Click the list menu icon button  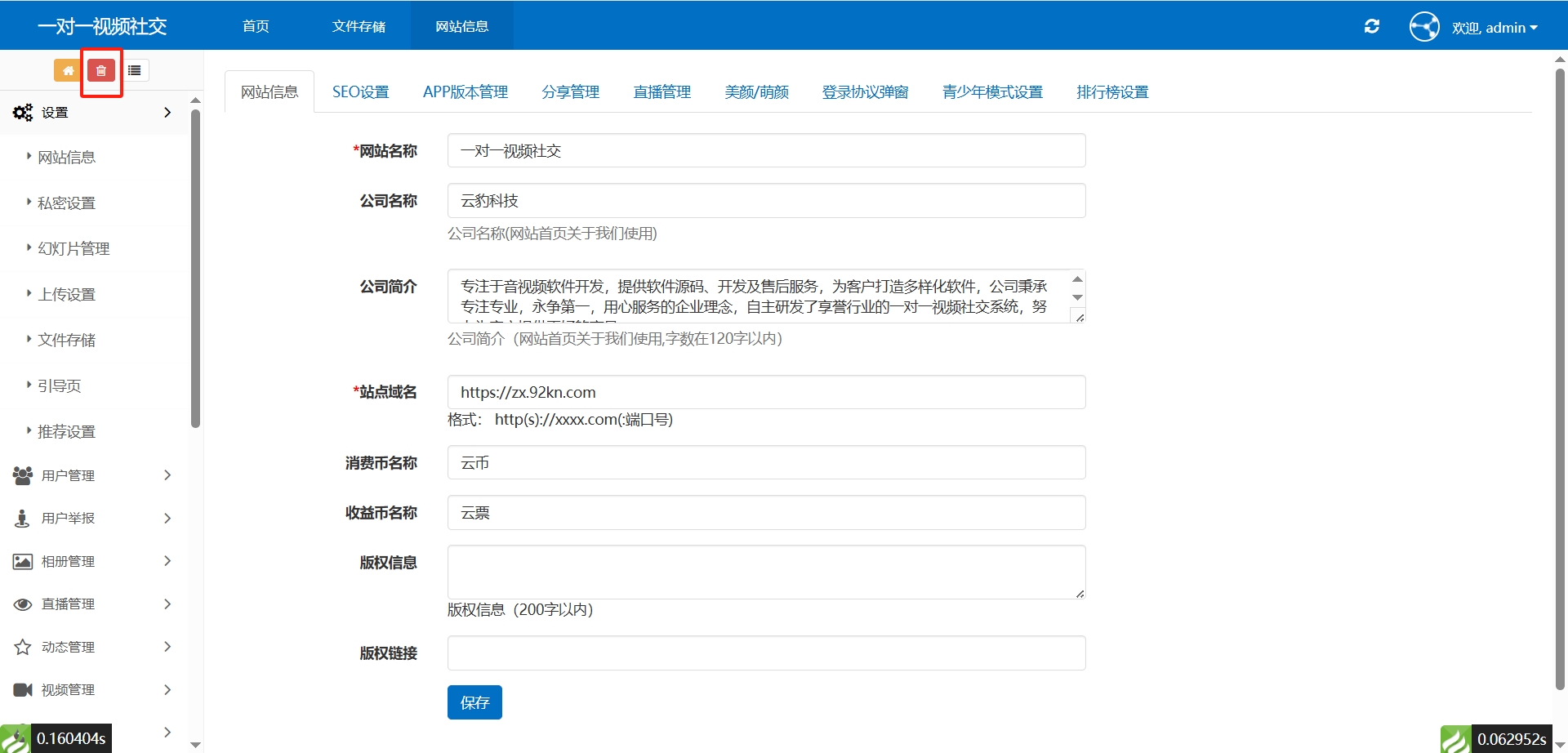coord(135,70)
